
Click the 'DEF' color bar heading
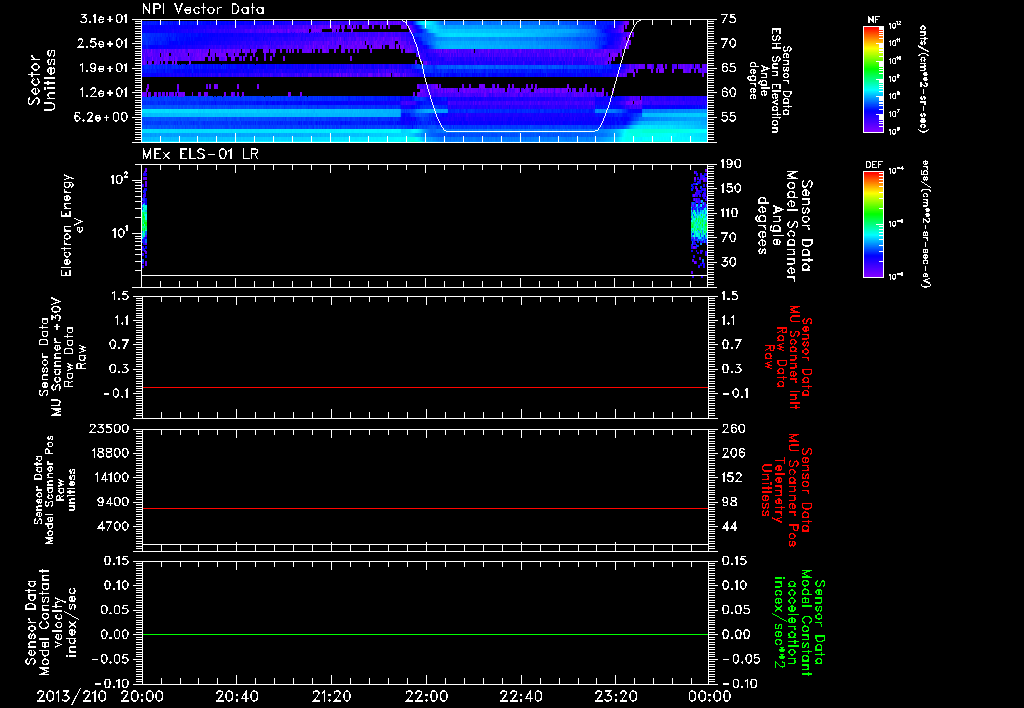tap(874, 165)
